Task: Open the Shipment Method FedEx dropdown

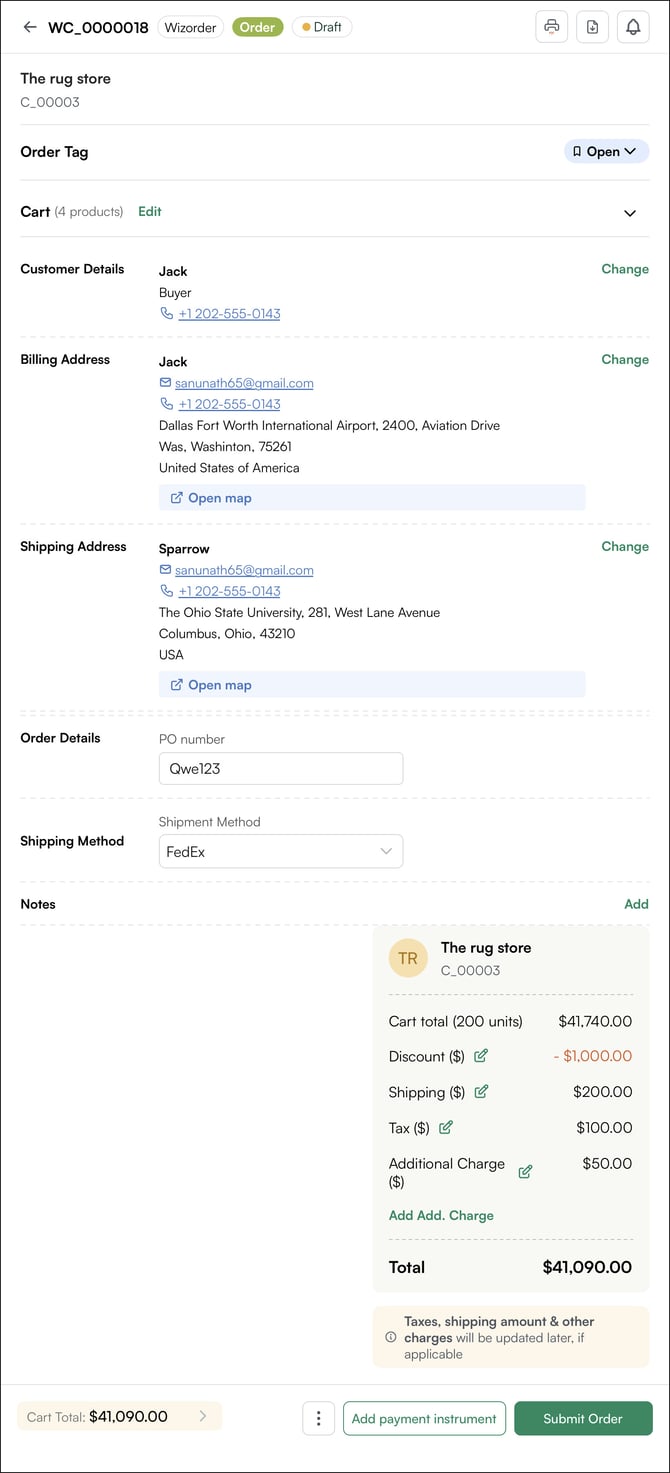Action: (x=281, y=852)
